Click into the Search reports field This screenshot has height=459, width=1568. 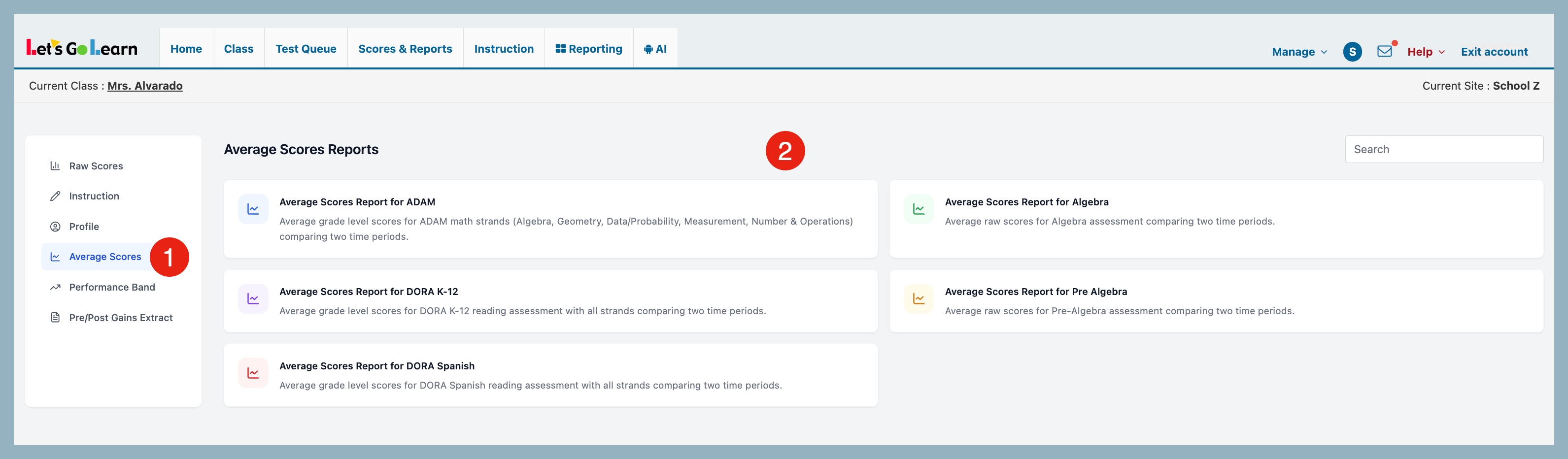tap(1443, 150)
